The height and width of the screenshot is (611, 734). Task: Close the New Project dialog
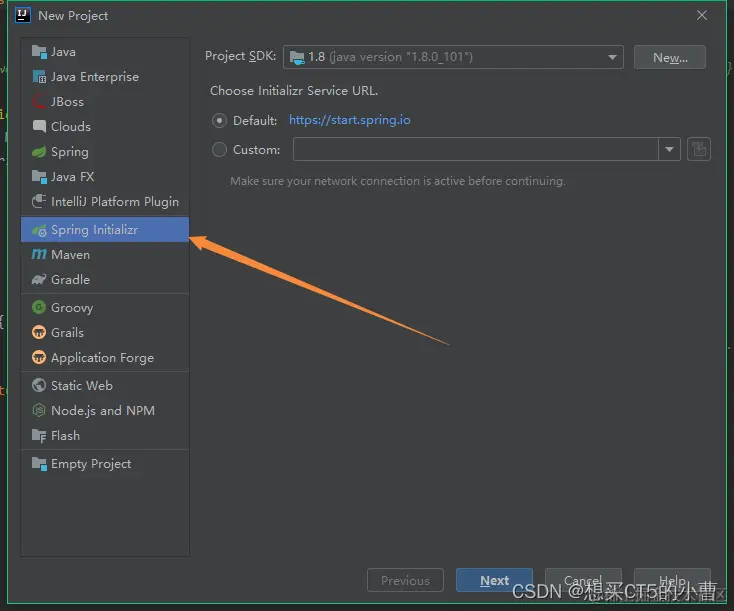coord(702,15)
